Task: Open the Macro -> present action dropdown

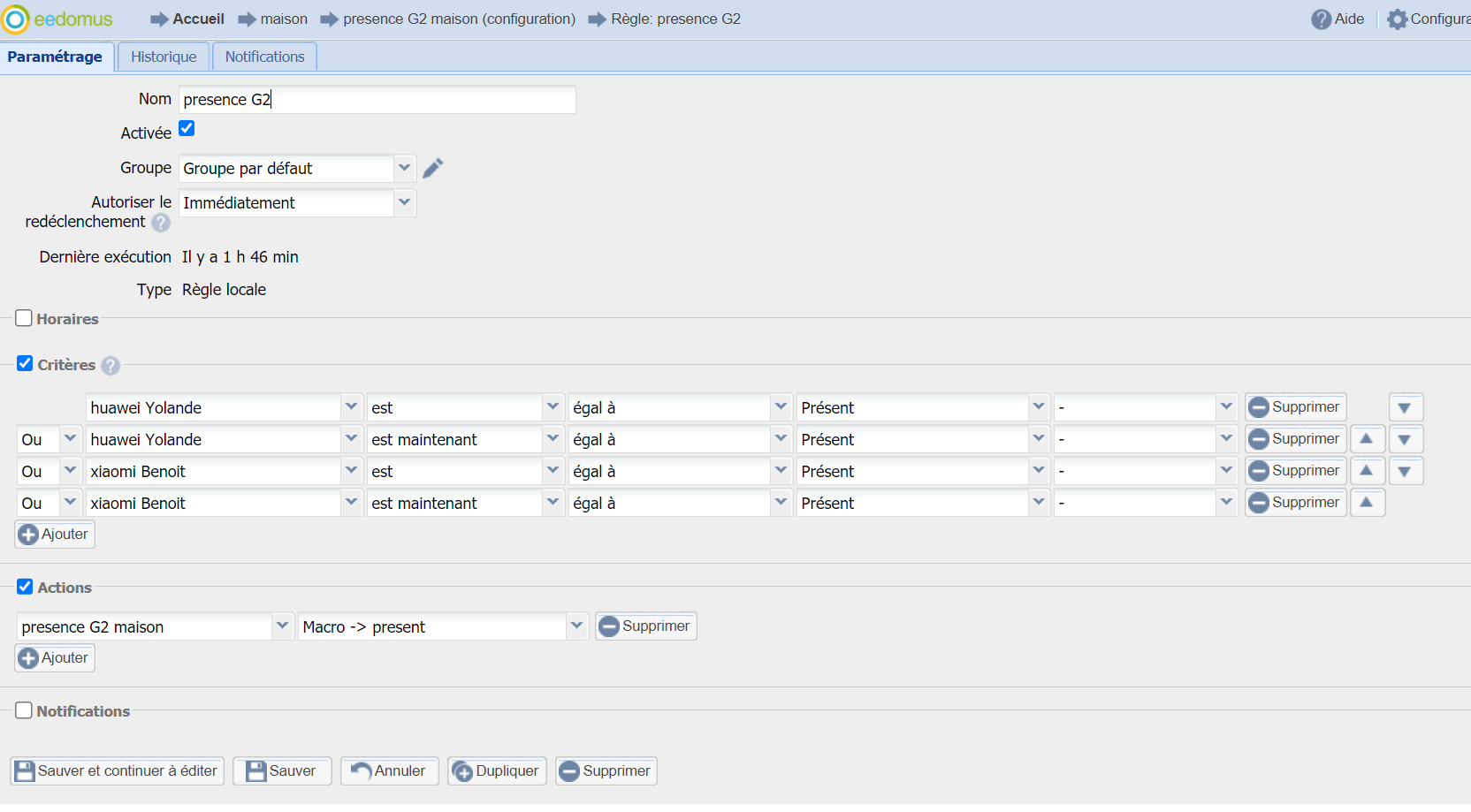Action: pyautogui.click(x=576, y=626)
